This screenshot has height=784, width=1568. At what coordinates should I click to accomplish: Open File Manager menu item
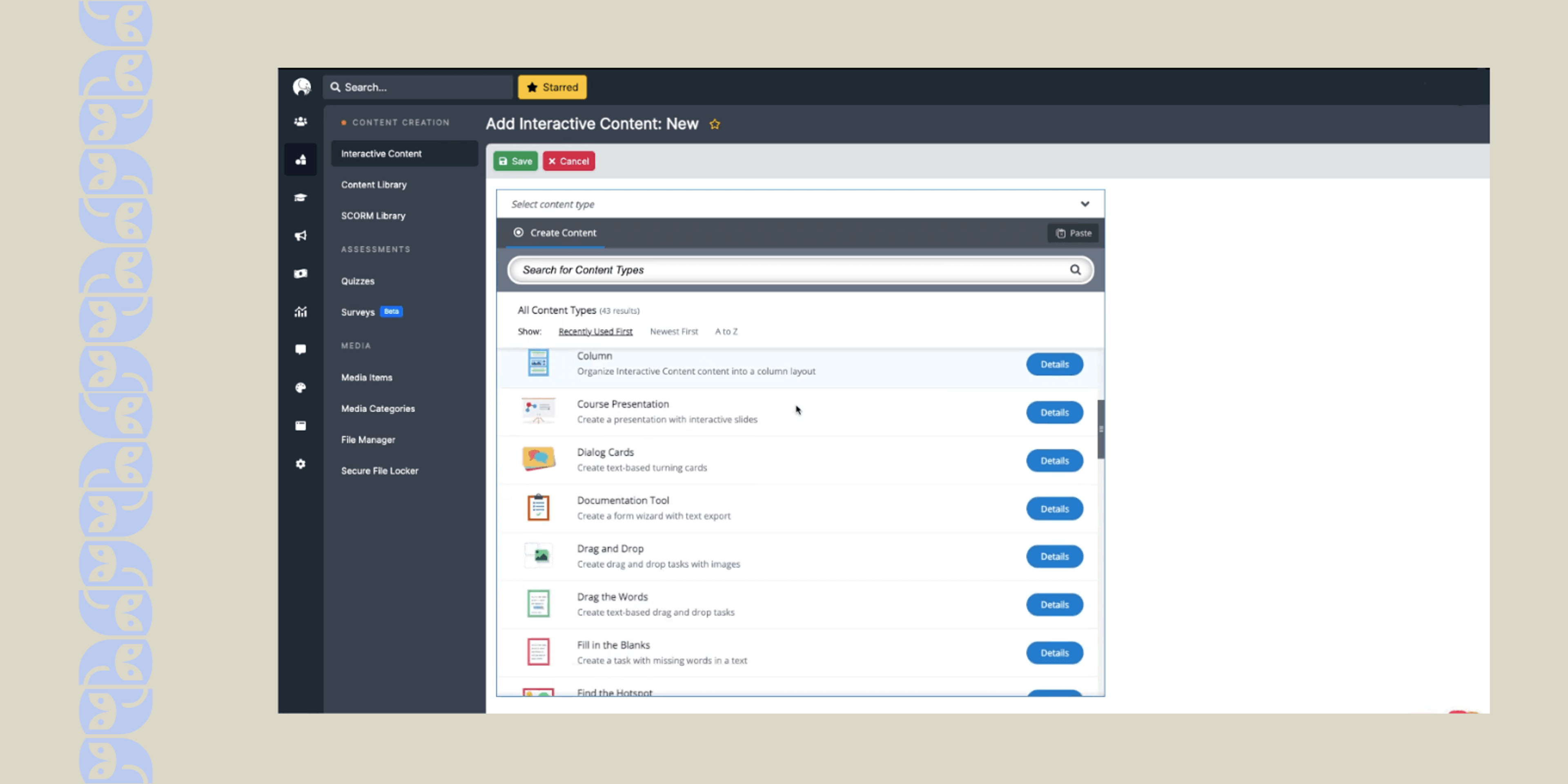coord(368,439)
